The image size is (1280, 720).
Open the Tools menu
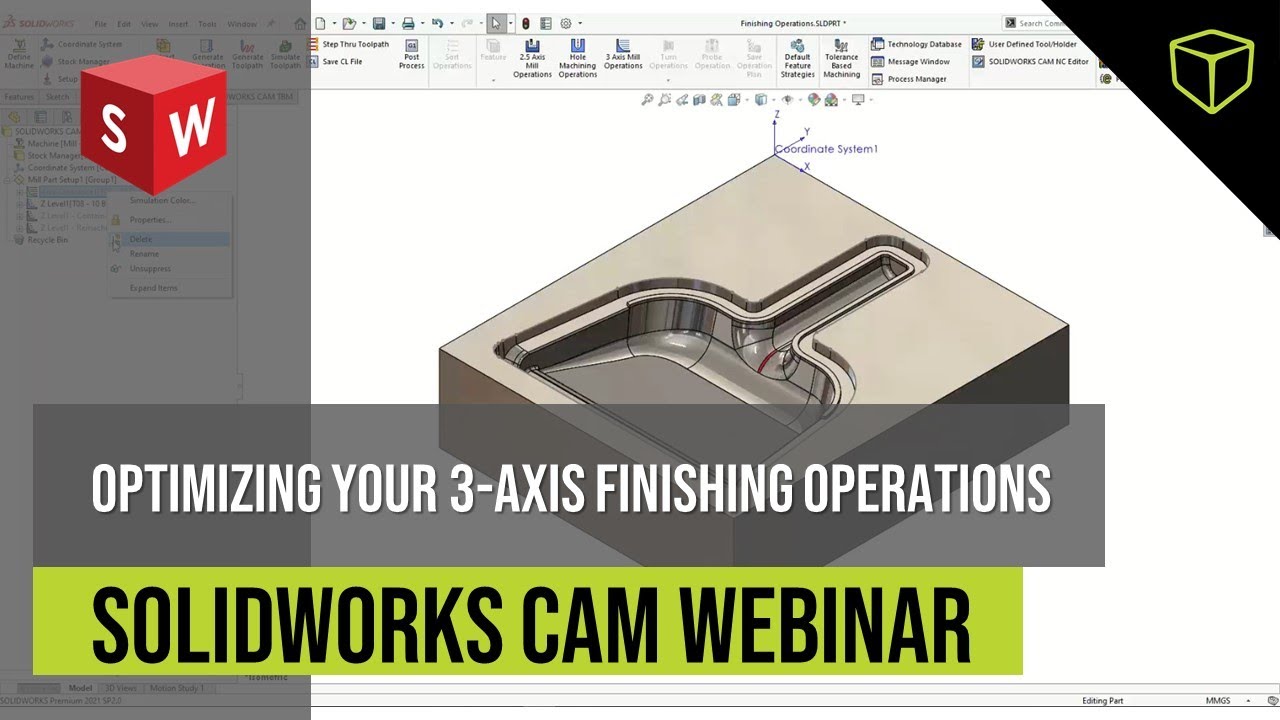207,23
